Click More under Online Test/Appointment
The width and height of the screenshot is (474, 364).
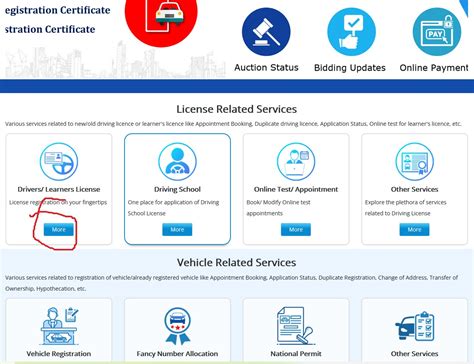tap(296, 229)
